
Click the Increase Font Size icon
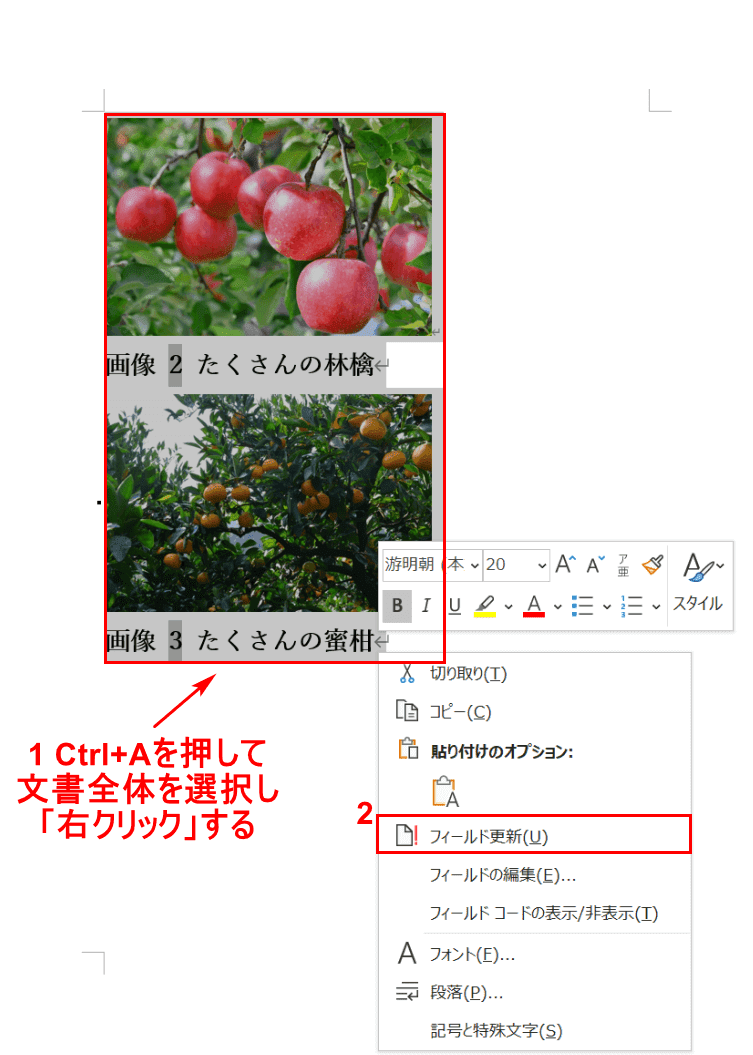565,564
